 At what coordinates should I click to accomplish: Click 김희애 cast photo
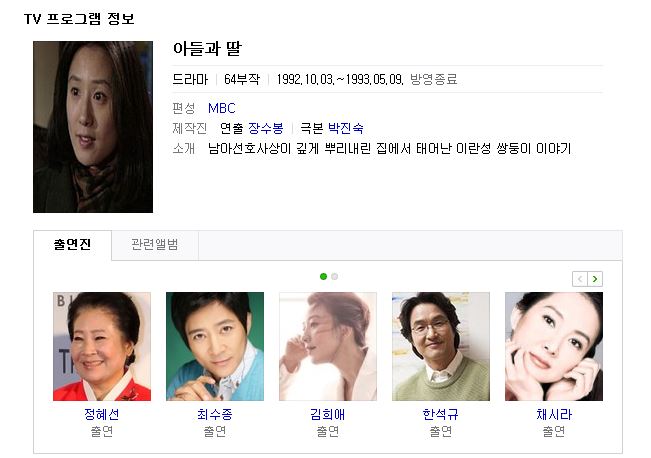click(x=328, y=347)
